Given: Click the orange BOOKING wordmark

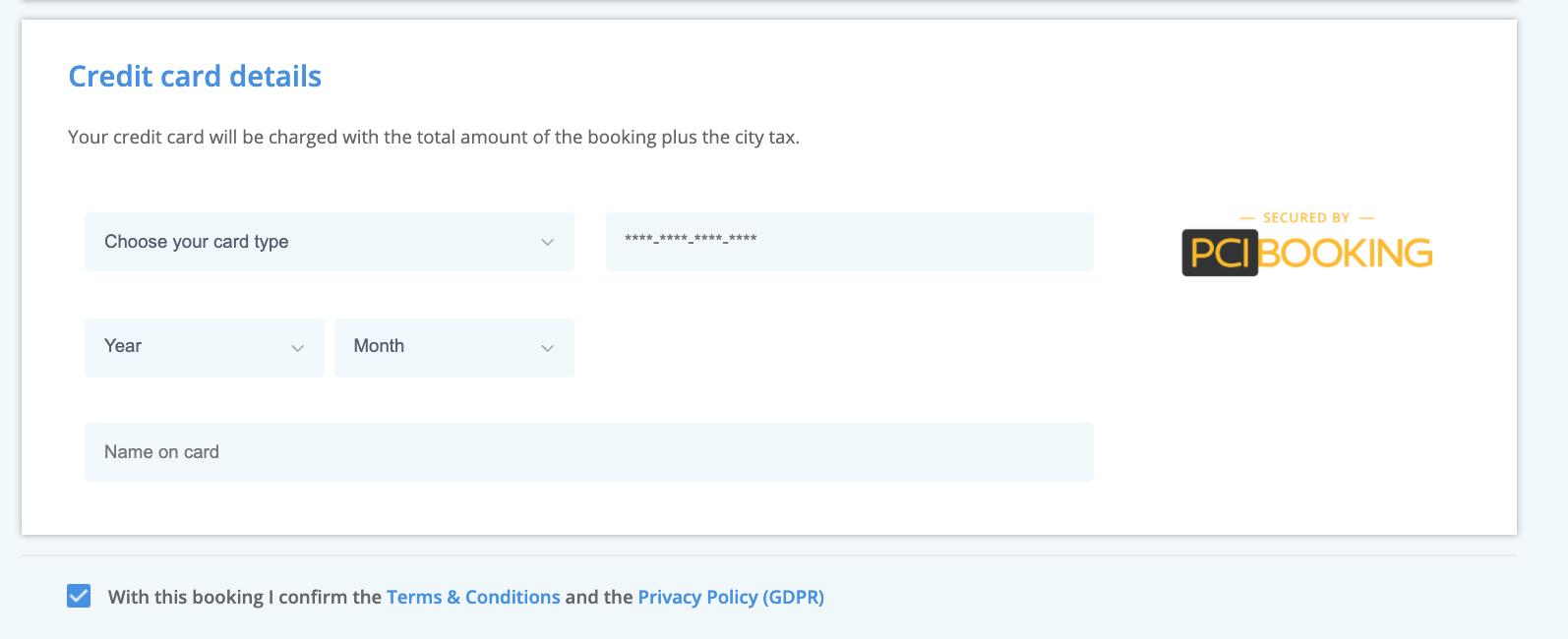Looking at the screenshot, I should pyautogui.click(x=1348, y=253).
